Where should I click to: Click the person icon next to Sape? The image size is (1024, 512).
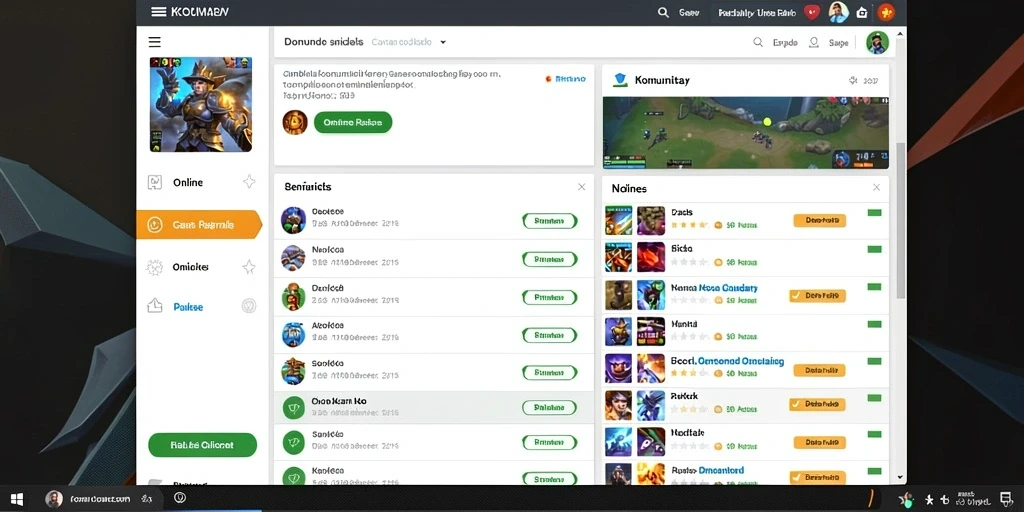click(x=814, y=42)
